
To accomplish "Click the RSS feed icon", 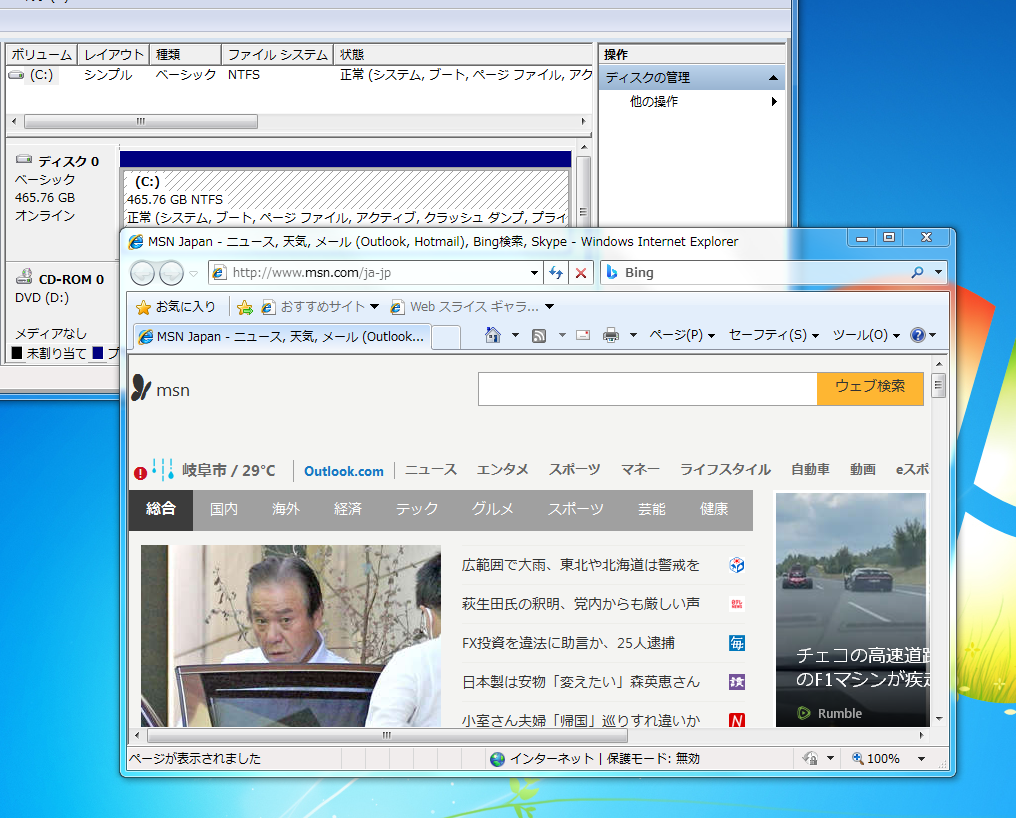I will click(x=539, y=335).
